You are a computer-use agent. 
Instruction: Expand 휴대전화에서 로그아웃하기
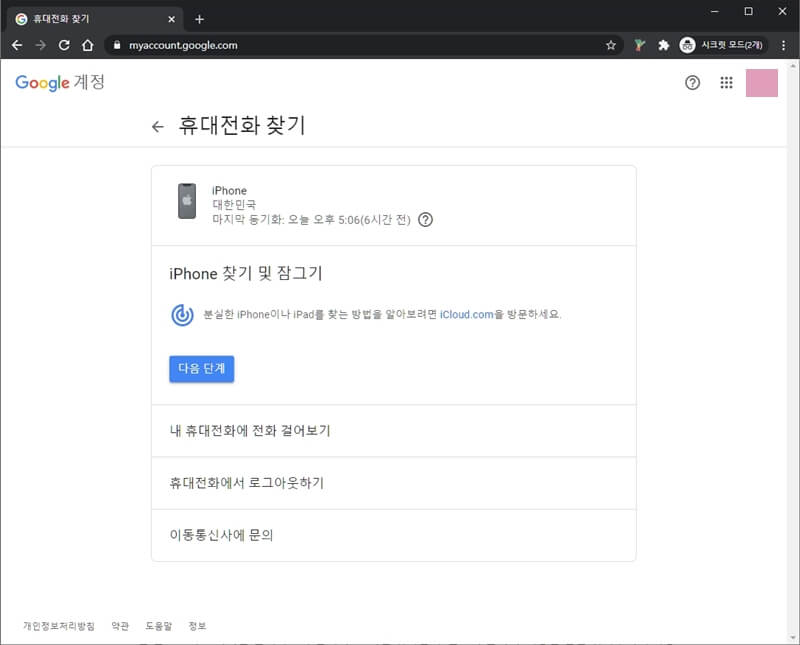tap(394, 483)
